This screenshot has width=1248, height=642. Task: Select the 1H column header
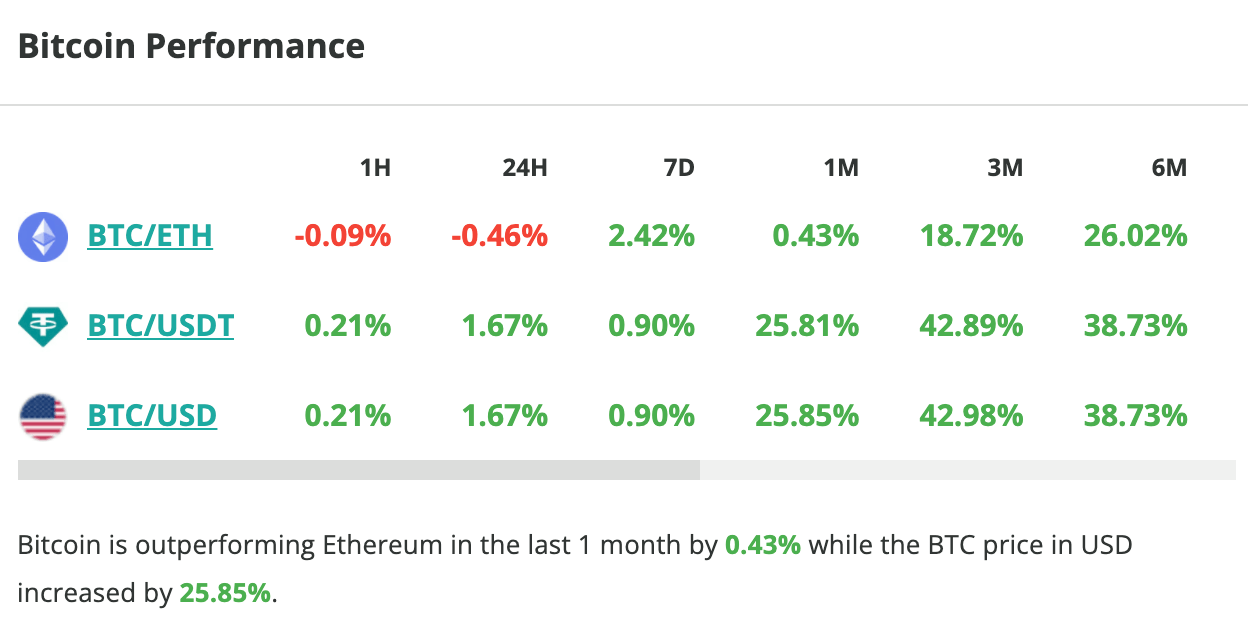pos(375,168)
